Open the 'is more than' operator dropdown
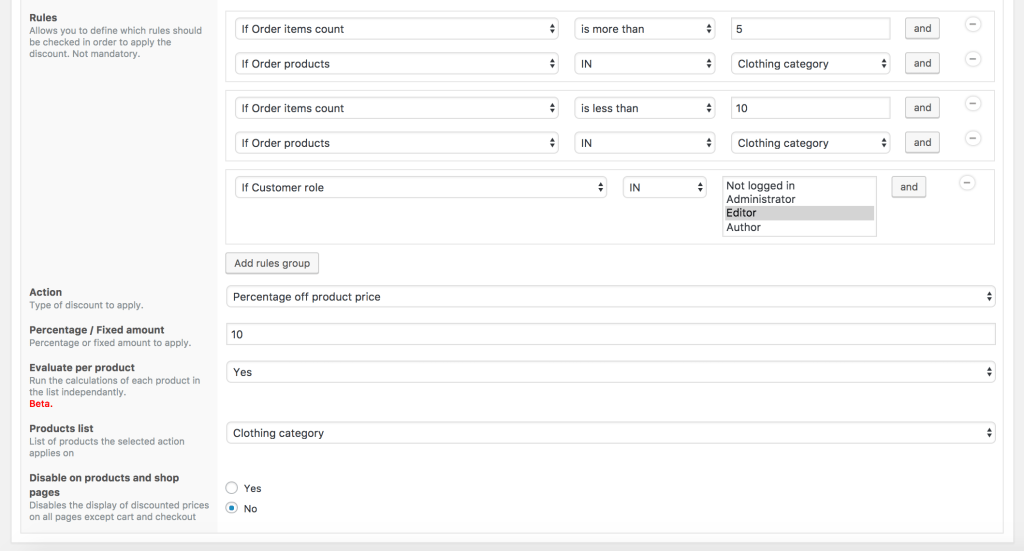 click(646, 29)
